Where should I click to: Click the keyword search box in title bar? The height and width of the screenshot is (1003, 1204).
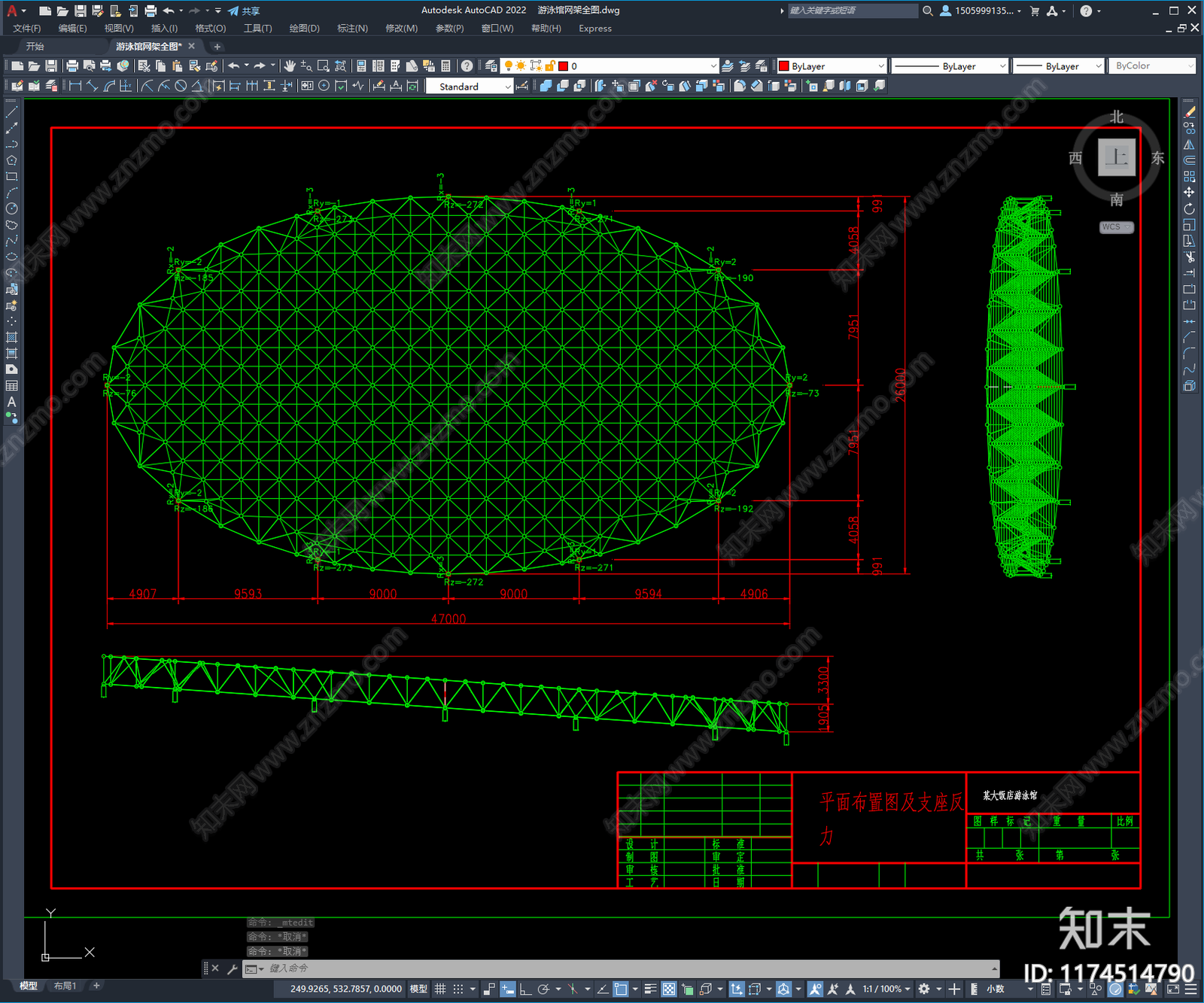(x=853, y=11)
